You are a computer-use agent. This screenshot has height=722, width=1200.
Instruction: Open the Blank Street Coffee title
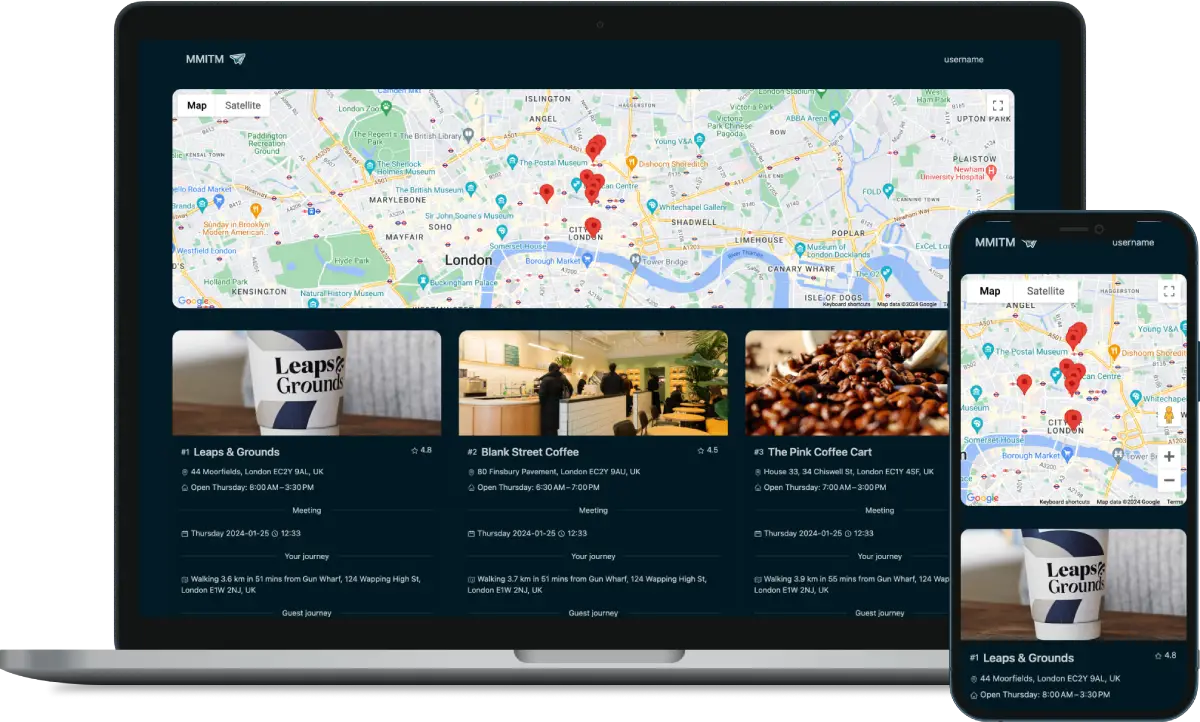tap(529, 452)
